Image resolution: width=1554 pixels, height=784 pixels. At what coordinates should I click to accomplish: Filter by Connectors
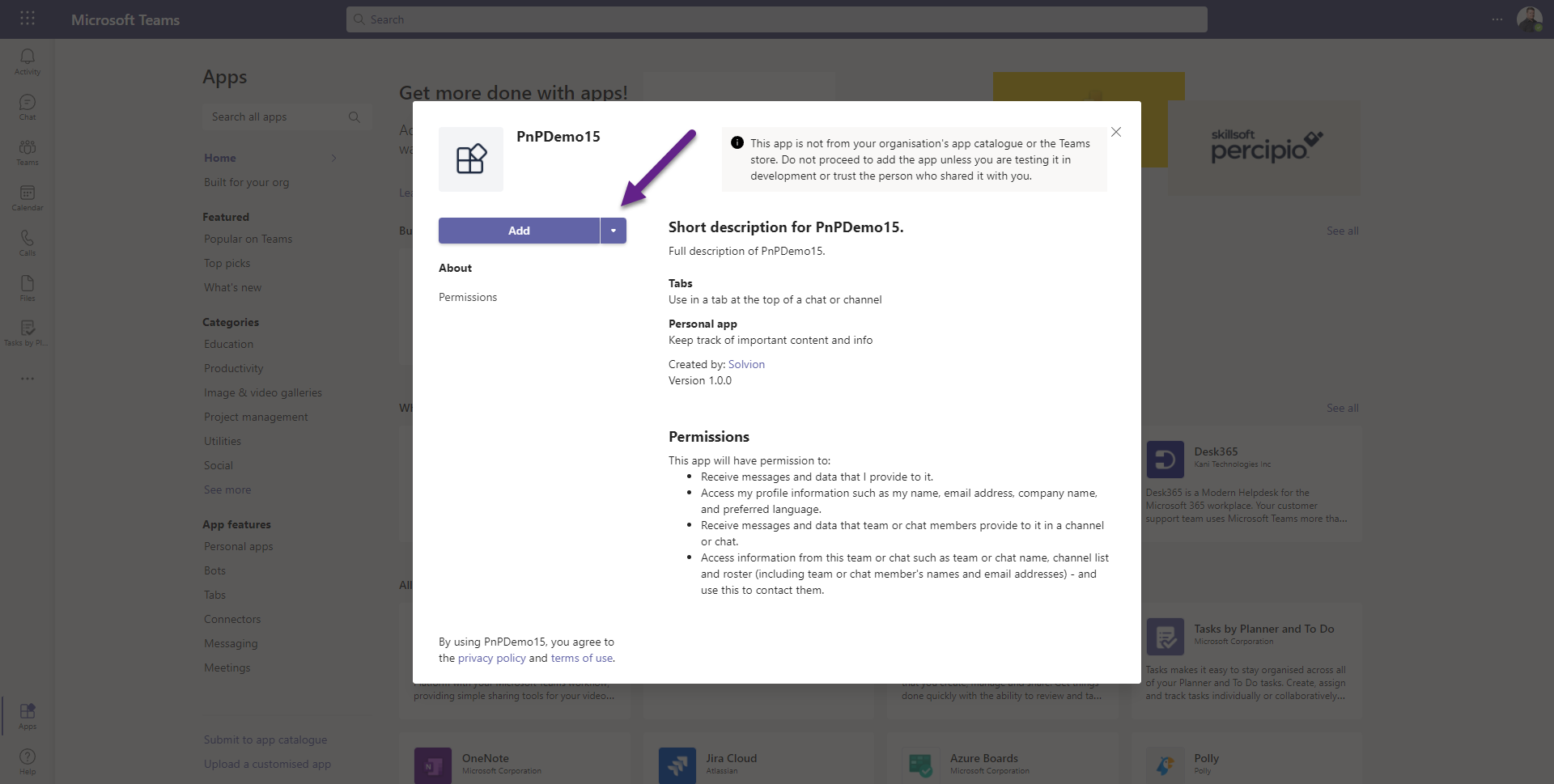[x=232, y=619]
